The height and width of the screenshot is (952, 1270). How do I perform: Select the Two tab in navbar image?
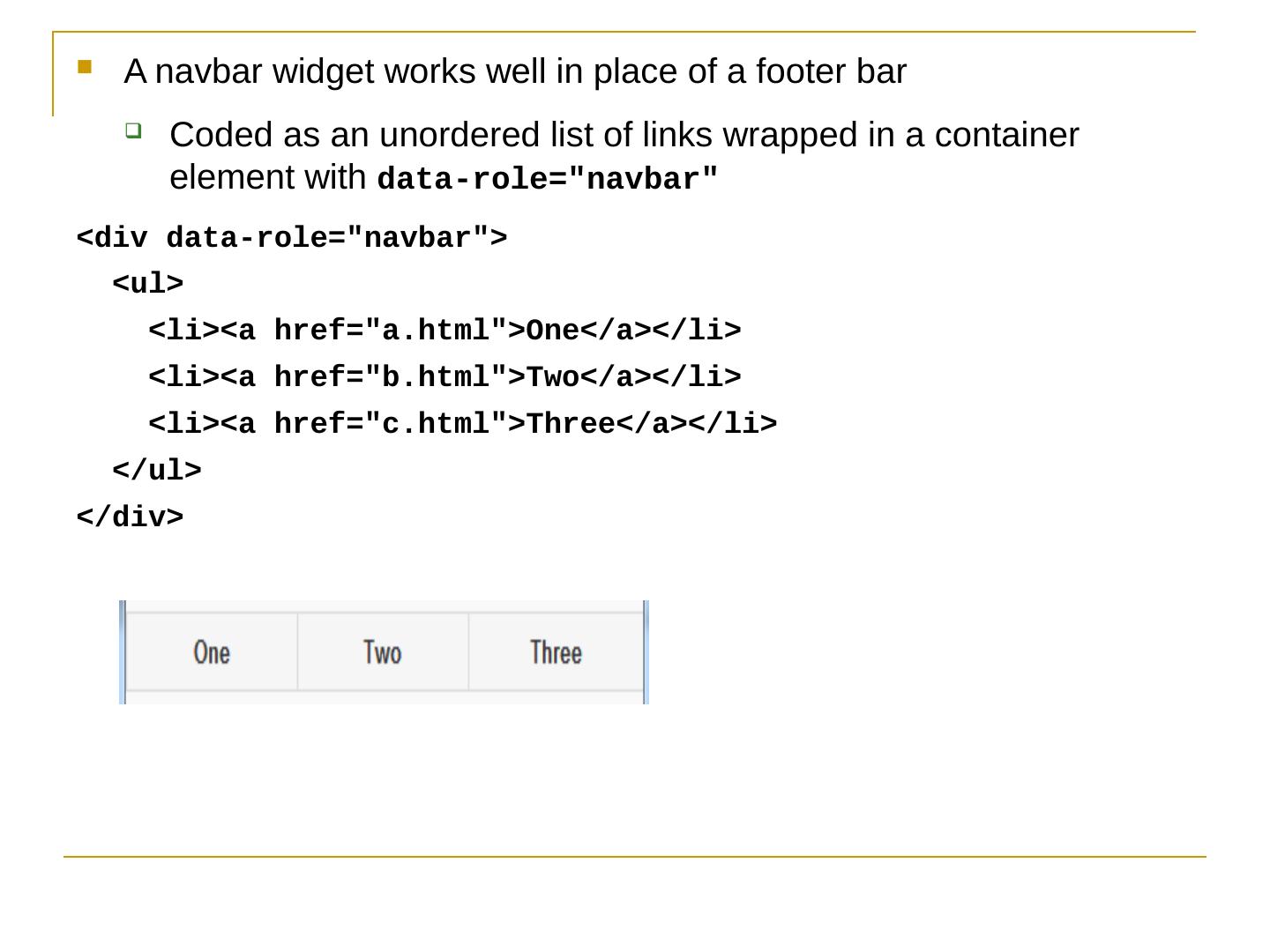[x=383, y=652]
